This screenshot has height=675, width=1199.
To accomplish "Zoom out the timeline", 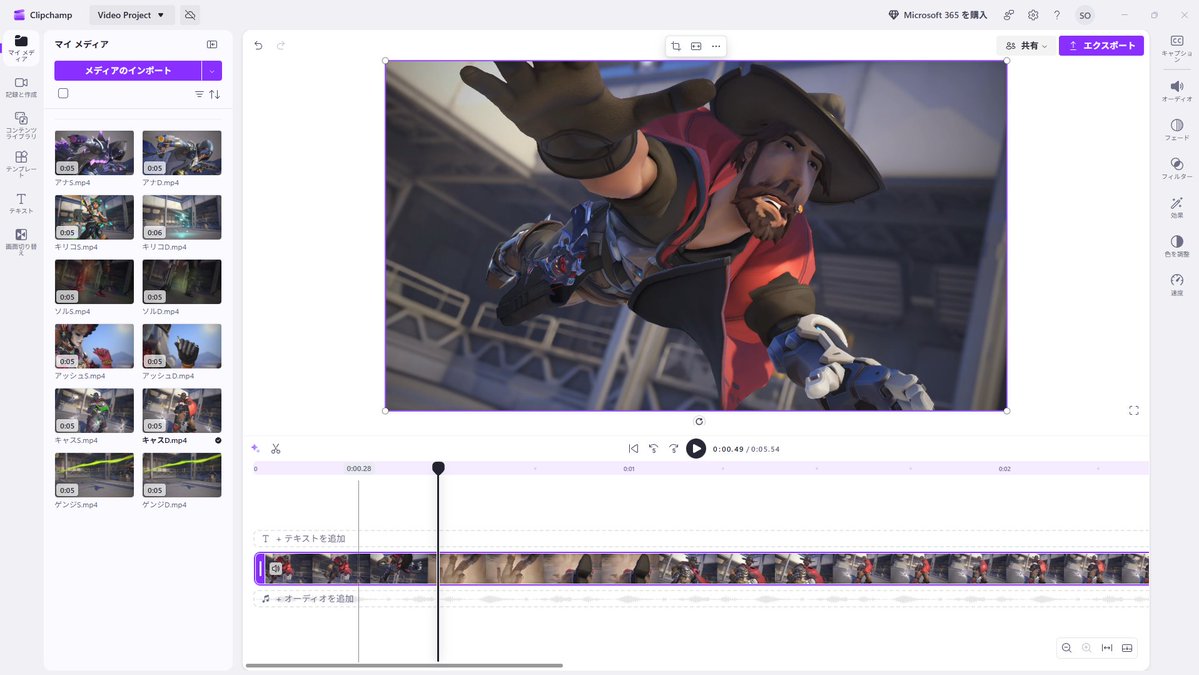I will [x=1067, y=647].
